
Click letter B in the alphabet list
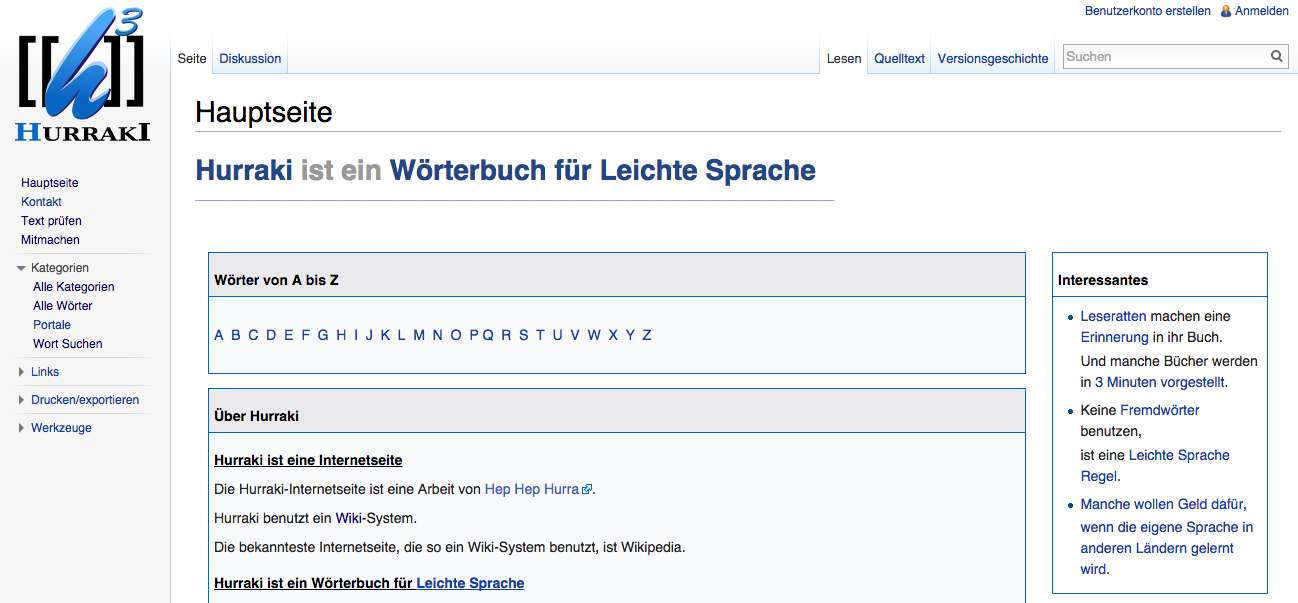pyautogui.click(x=236, y=335)
